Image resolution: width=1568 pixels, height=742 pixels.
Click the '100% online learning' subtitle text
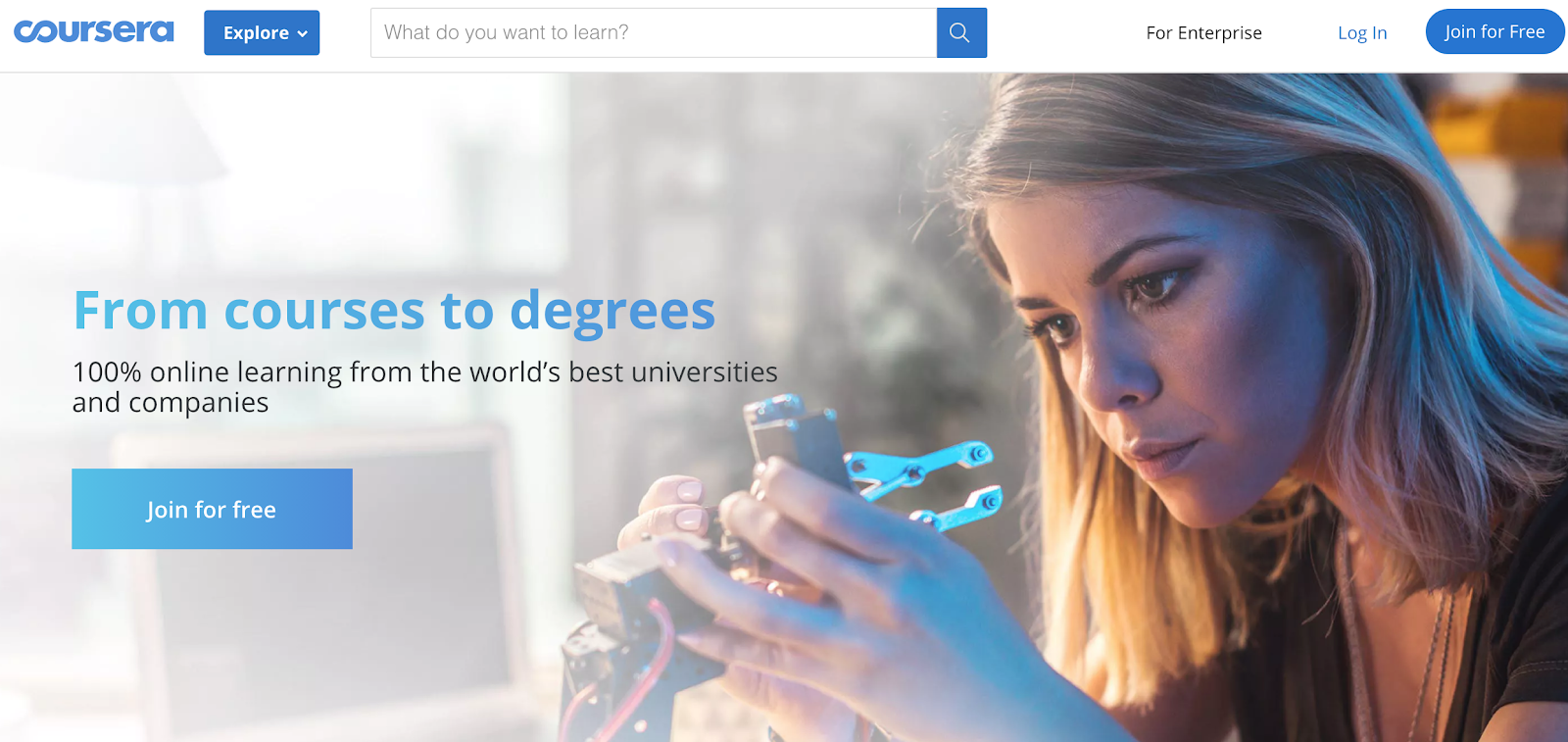coord(424,386)
